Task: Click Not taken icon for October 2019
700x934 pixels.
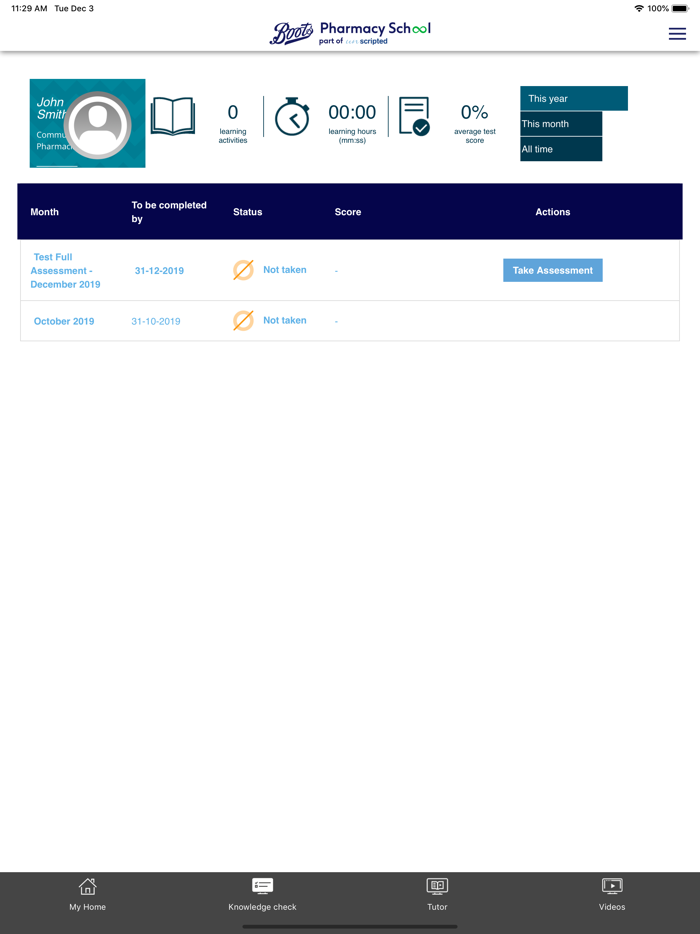Action: [x=243, y=320]
